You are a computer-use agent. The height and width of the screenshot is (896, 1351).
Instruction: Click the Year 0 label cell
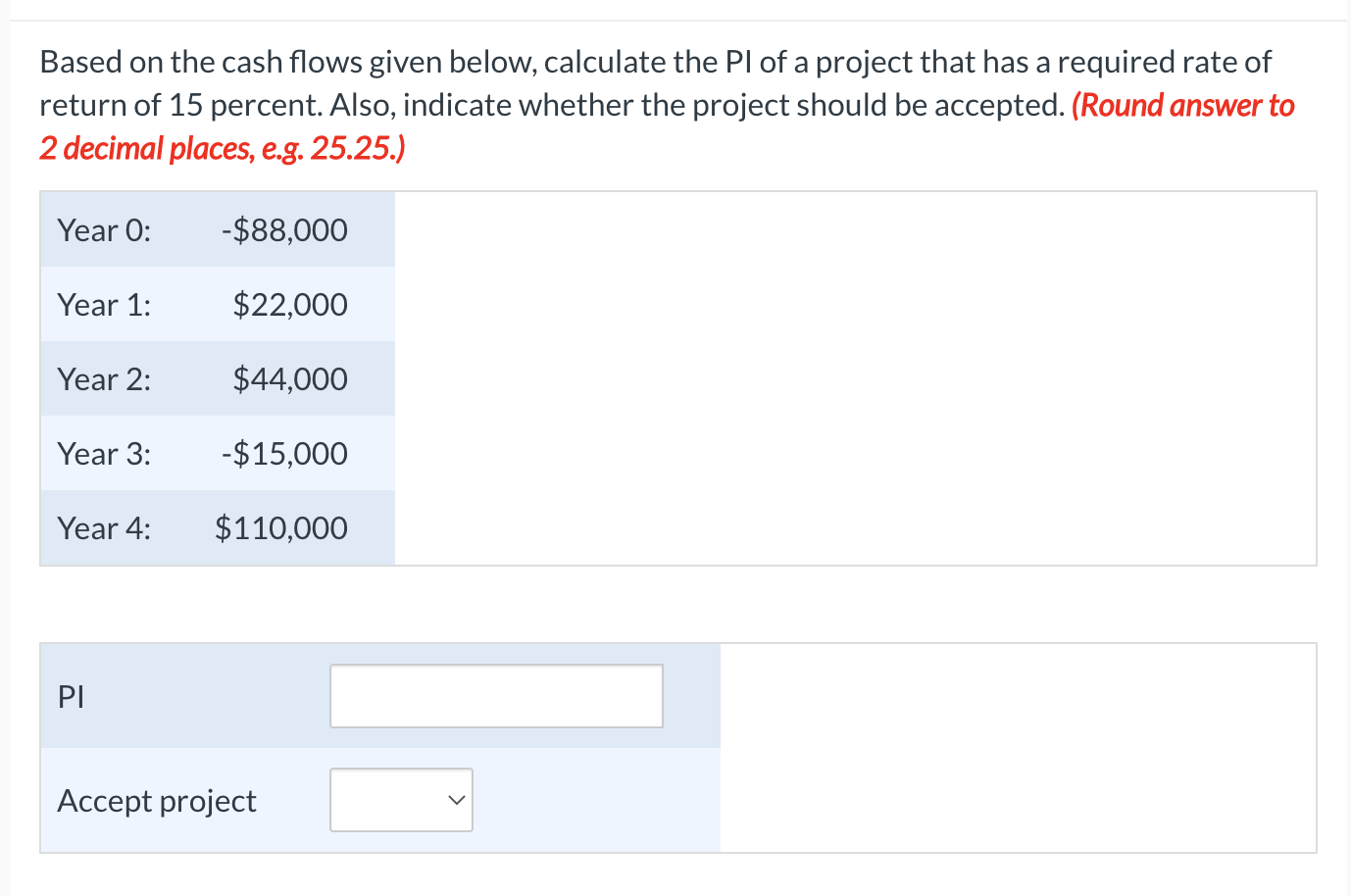click(x=104, y=229)
